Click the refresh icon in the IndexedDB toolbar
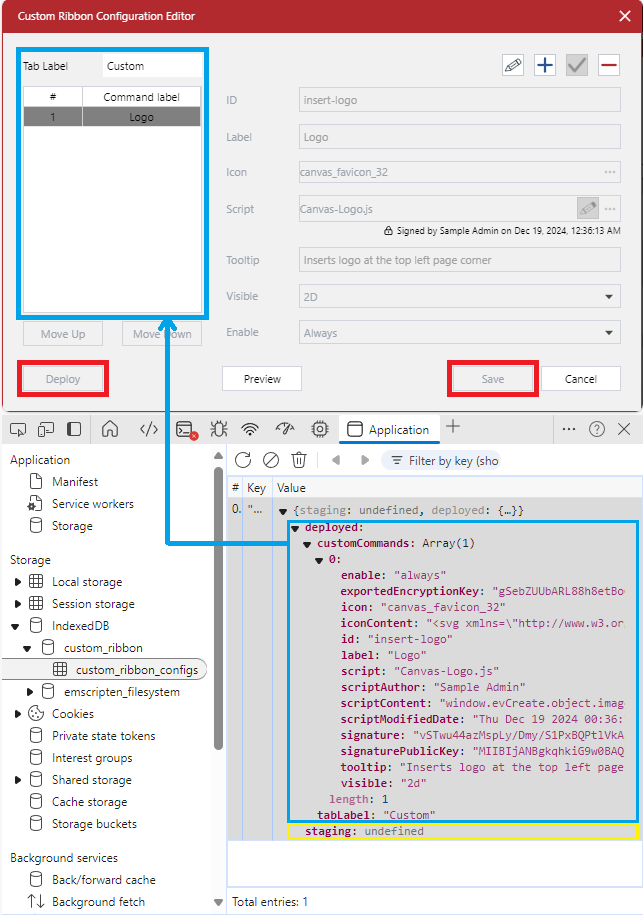The image size is (643, 915). point(243,460)
